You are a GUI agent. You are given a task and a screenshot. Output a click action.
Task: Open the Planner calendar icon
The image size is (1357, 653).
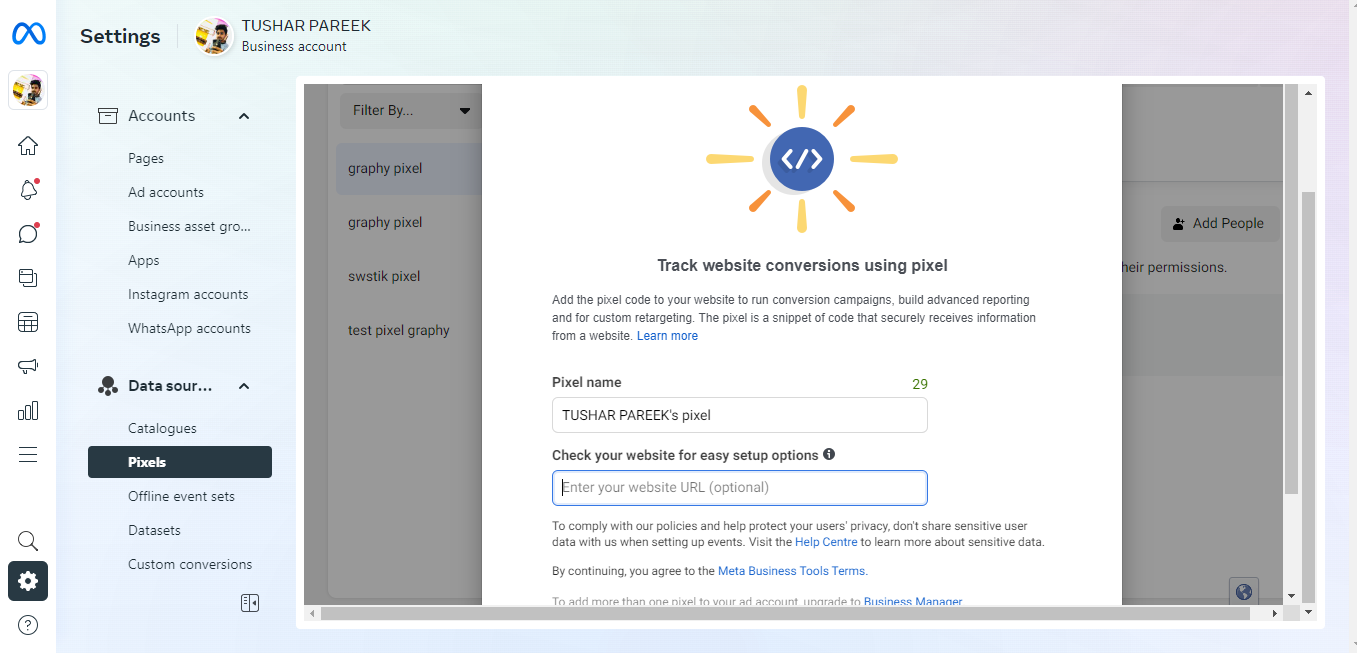(x=27, y=321)
